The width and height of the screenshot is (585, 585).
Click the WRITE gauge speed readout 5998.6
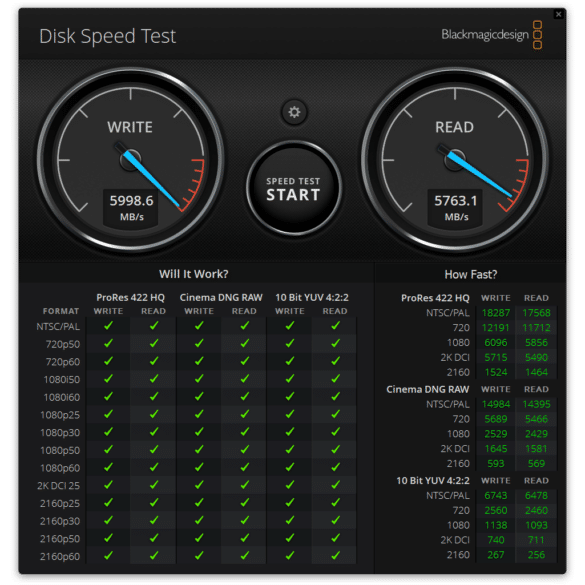tap(131, 201)
